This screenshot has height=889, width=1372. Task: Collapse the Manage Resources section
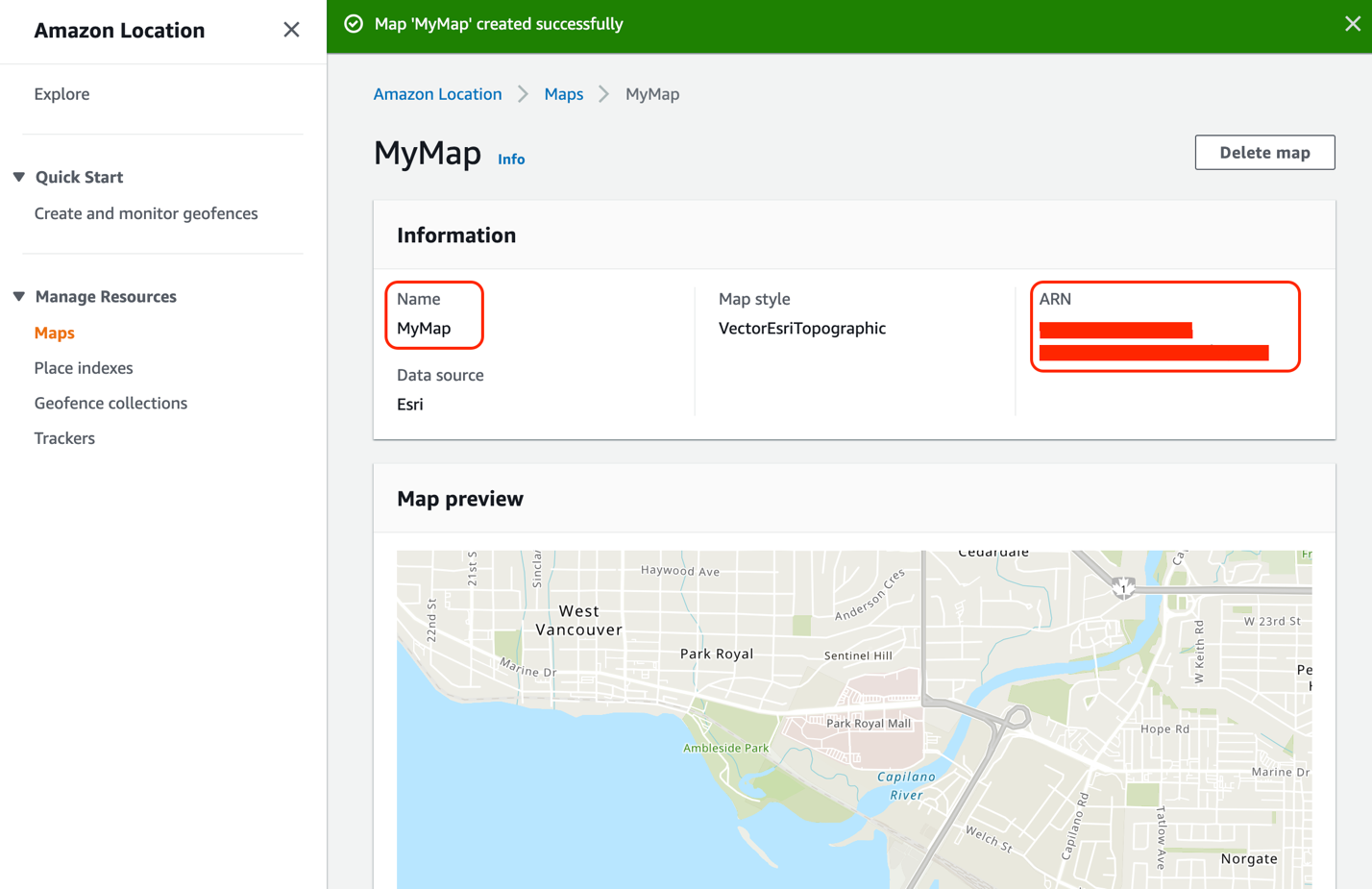[x=19, y=296]
